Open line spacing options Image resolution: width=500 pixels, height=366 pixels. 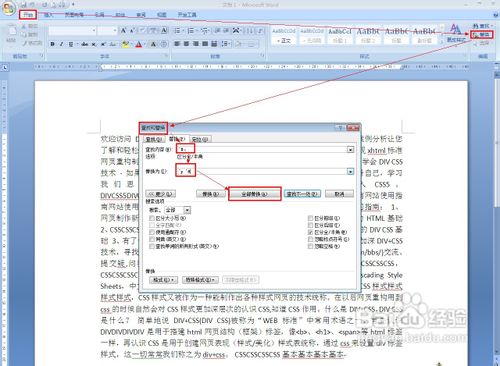(226, 44)
